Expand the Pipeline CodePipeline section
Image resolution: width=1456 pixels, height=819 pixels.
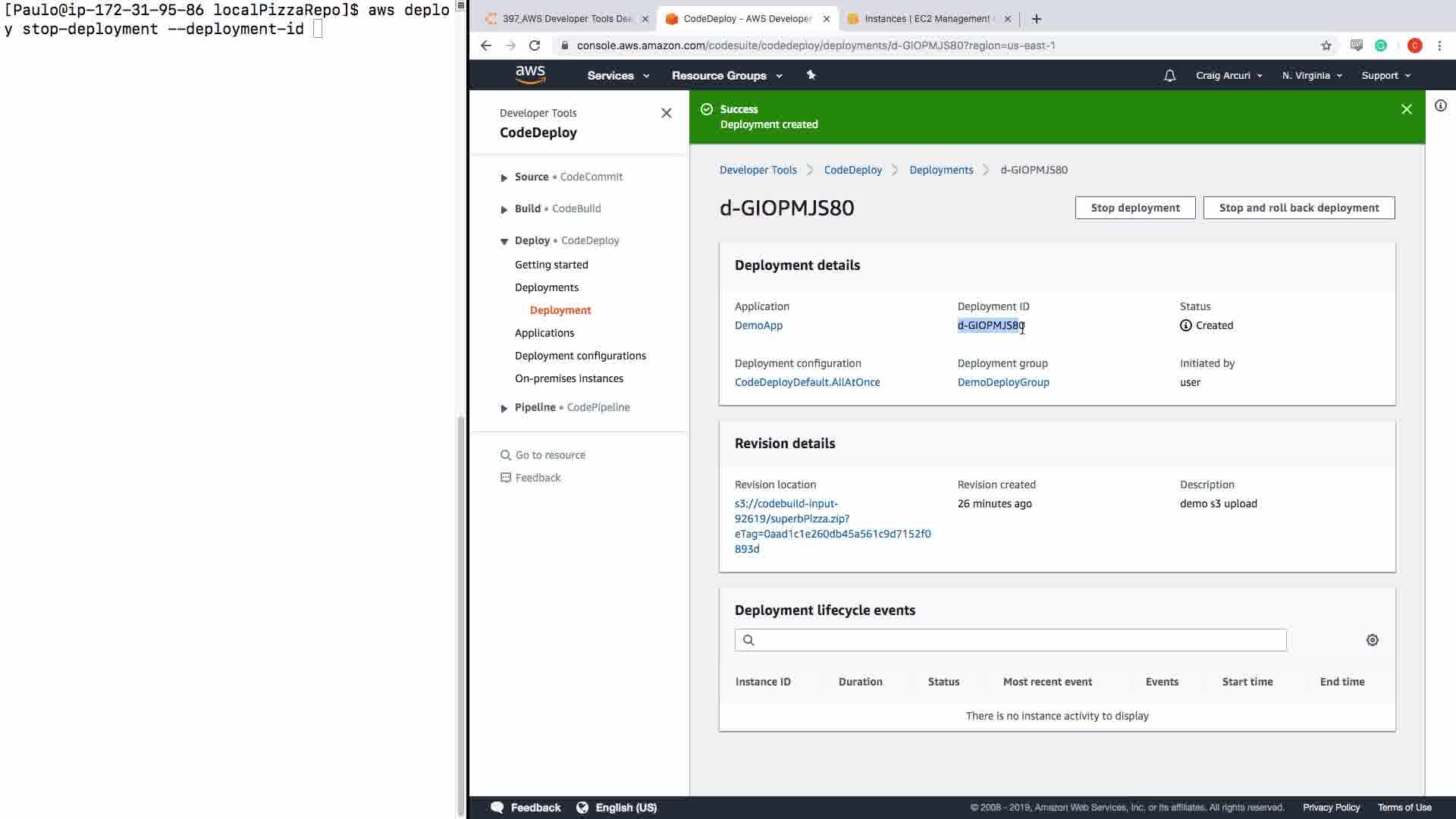pos(504,408)
